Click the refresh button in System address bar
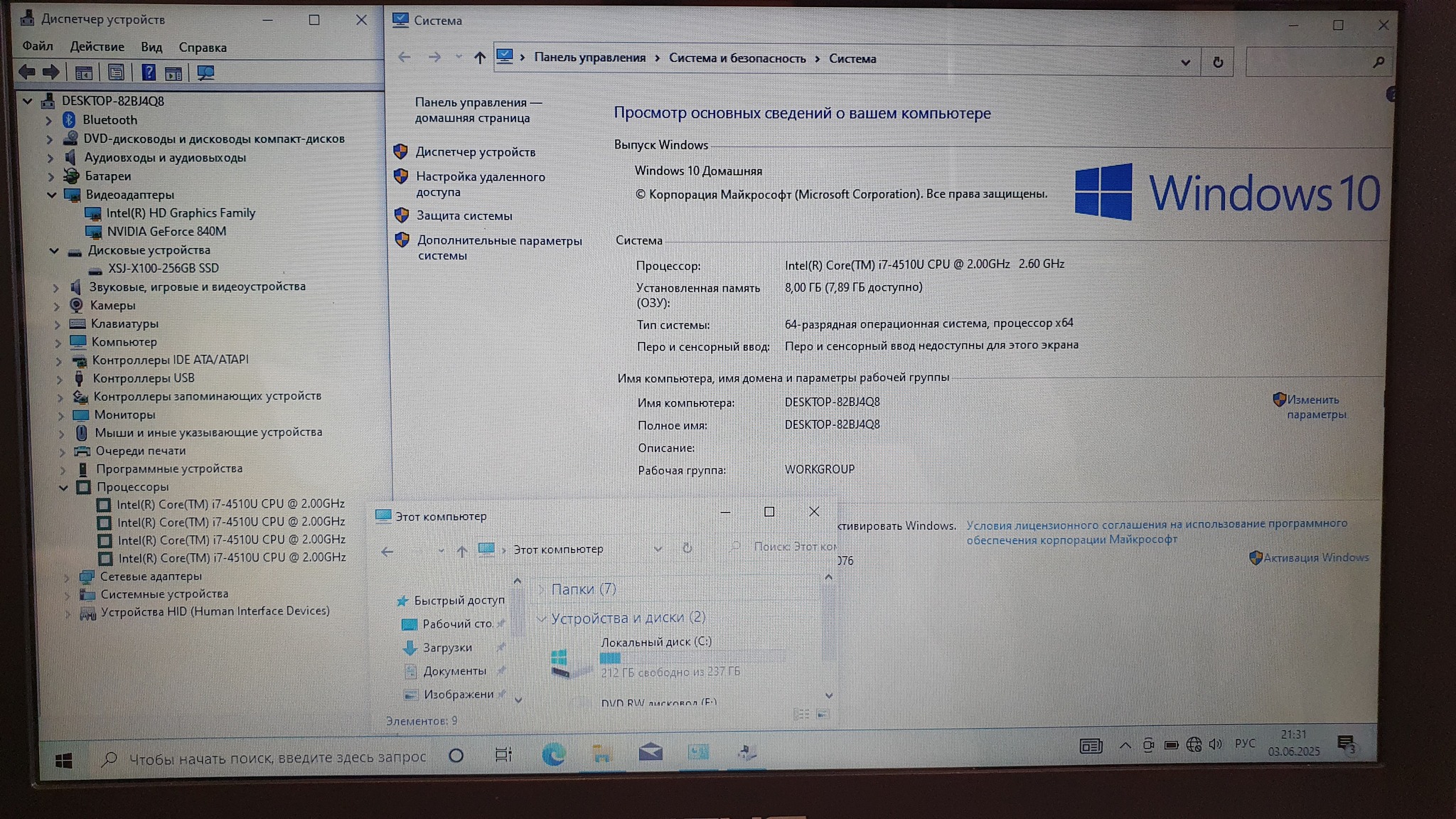 click(1218, 63)
